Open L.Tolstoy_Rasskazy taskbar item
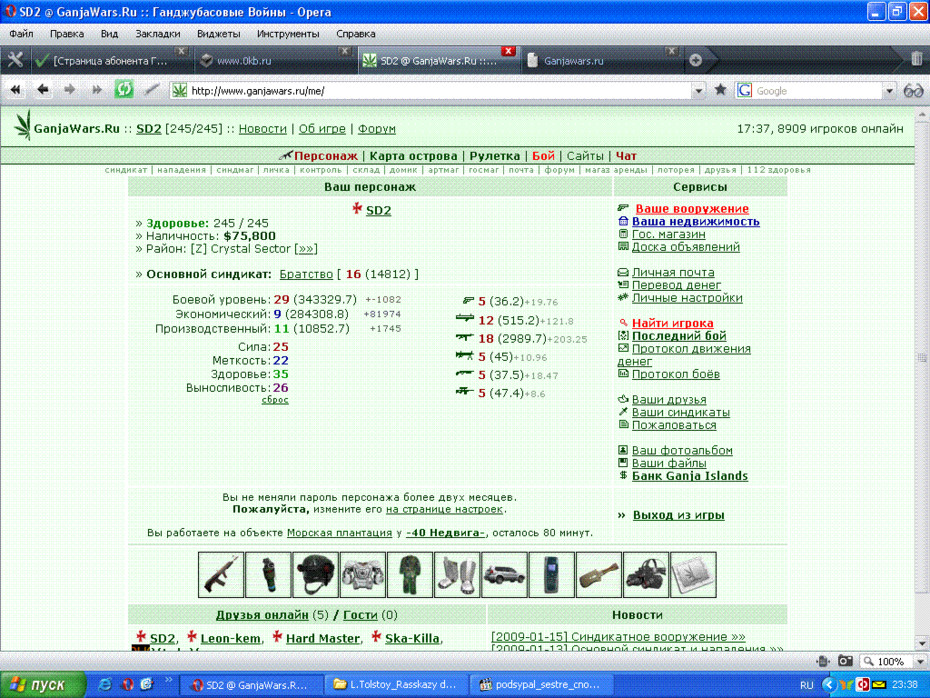Screen dimensions: 930x698 [x=396, y=684]
